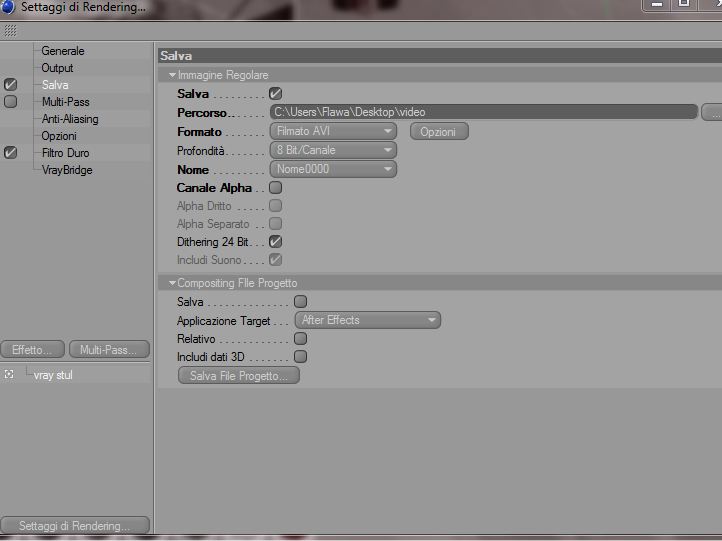Click the Dithering 24 Bit label

point(212,242)
